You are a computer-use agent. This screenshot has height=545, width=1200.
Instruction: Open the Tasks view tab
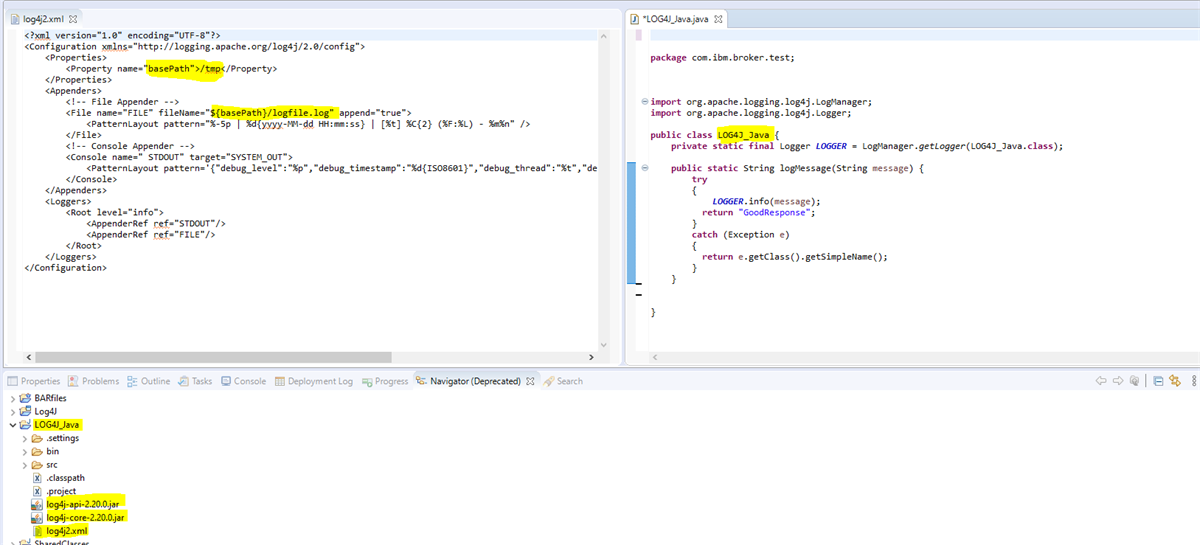195,381
